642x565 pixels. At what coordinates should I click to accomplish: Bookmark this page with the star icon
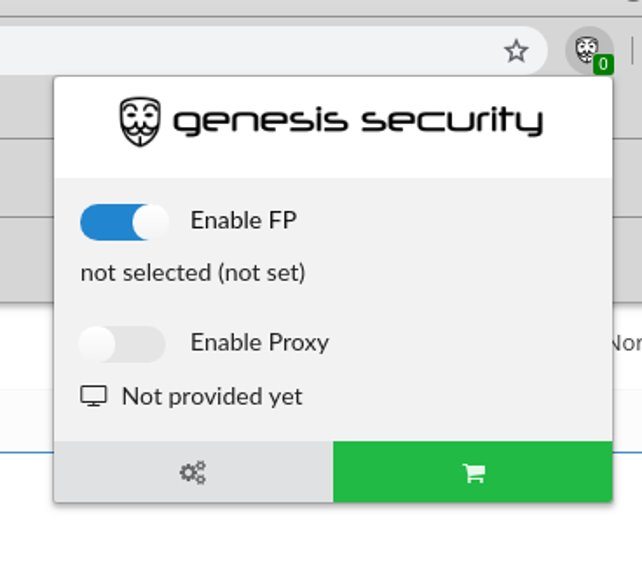(516, 51)
